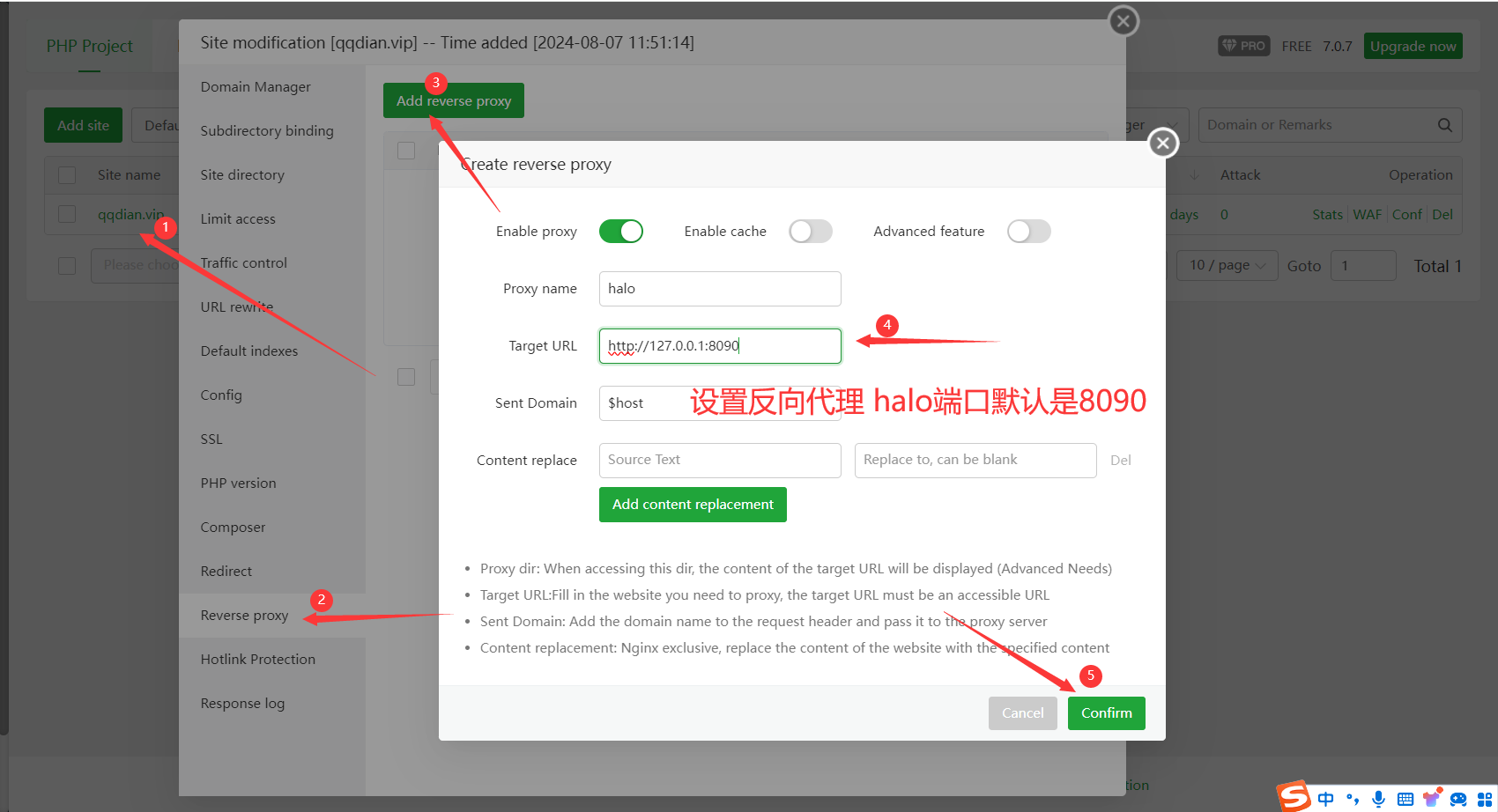Click the Sogou input method logo
This screenshot has height=812, width=1498.
(1294, 797)
